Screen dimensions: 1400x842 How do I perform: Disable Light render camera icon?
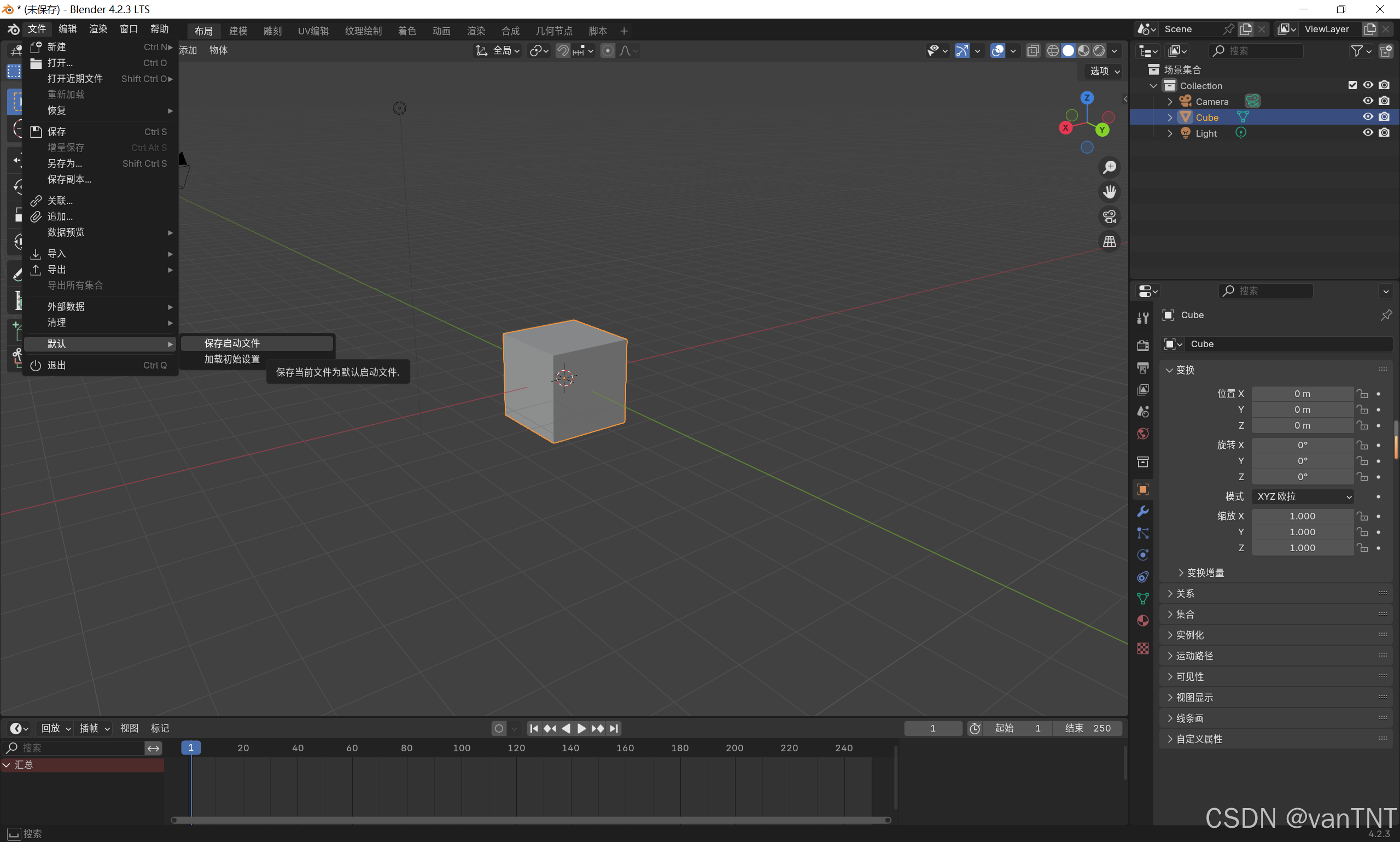pyautogui.click(x=1384, y=133)
